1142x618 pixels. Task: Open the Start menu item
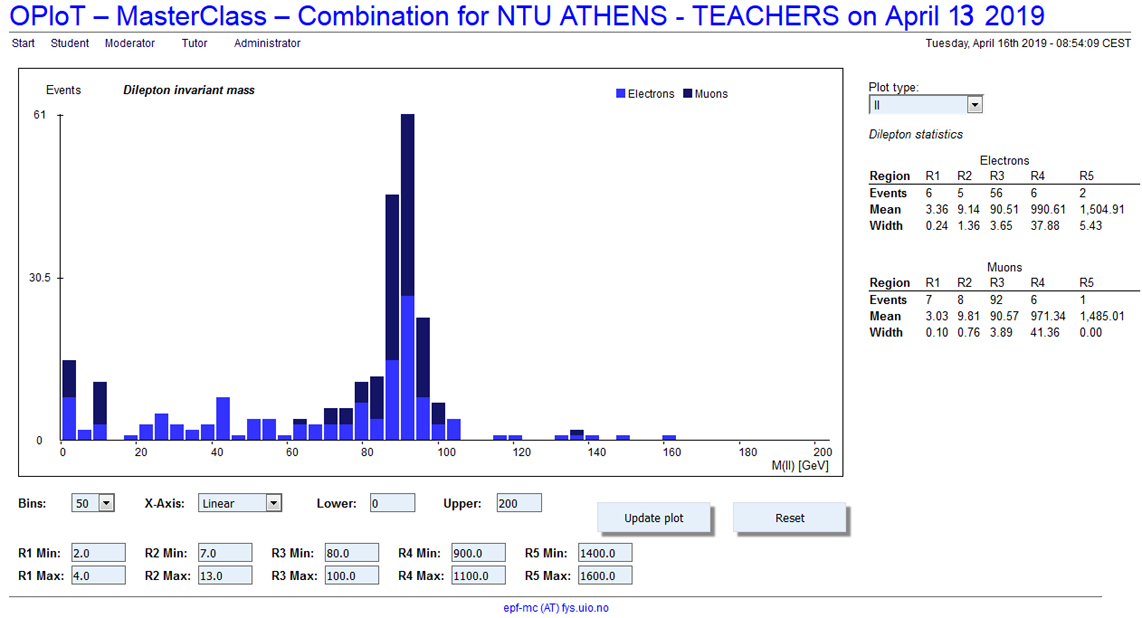[x=23, y=44]
